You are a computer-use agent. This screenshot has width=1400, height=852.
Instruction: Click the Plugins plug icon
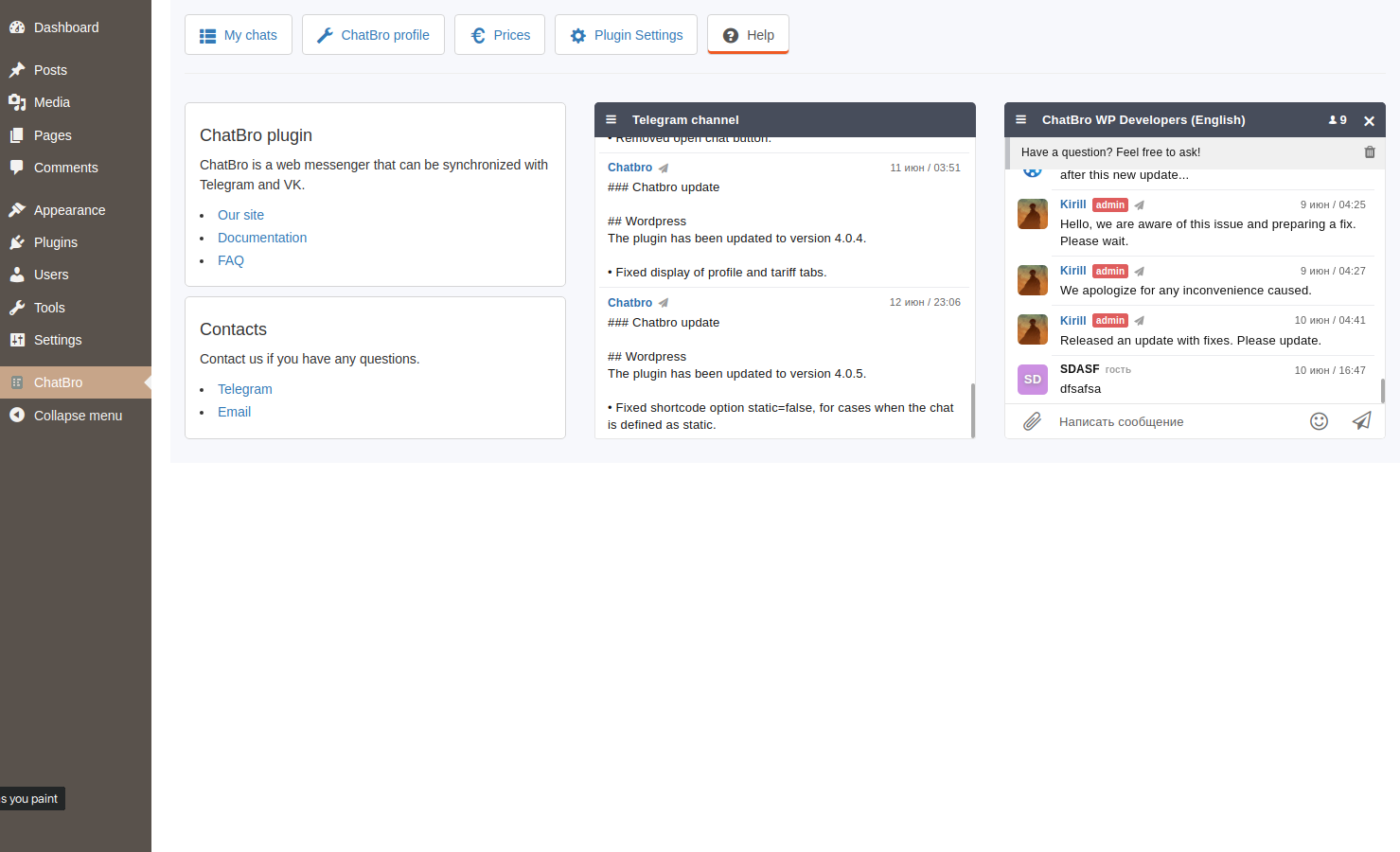point(16,242)
